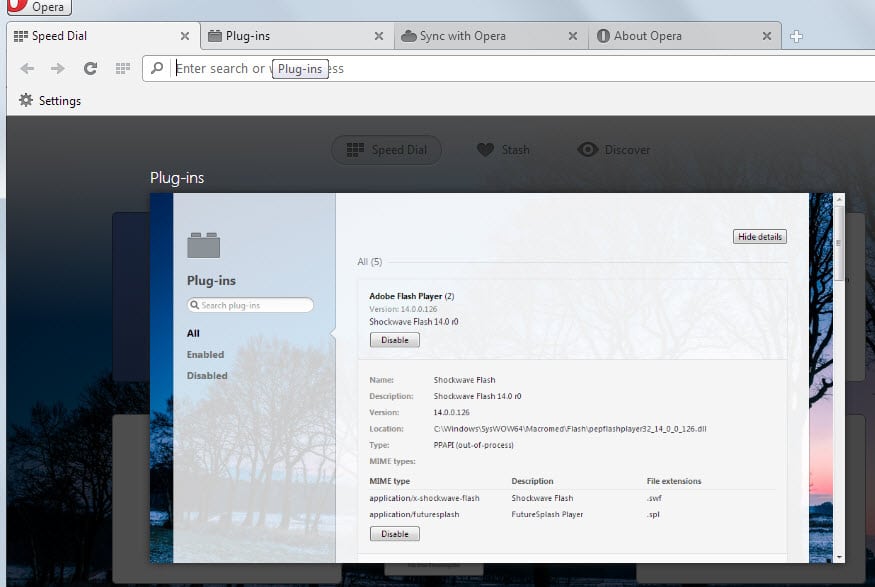Click the Search plug-ins field
The height and width of the screenshot is (587, 875).
pyautogui.click(x=251, y=305)
